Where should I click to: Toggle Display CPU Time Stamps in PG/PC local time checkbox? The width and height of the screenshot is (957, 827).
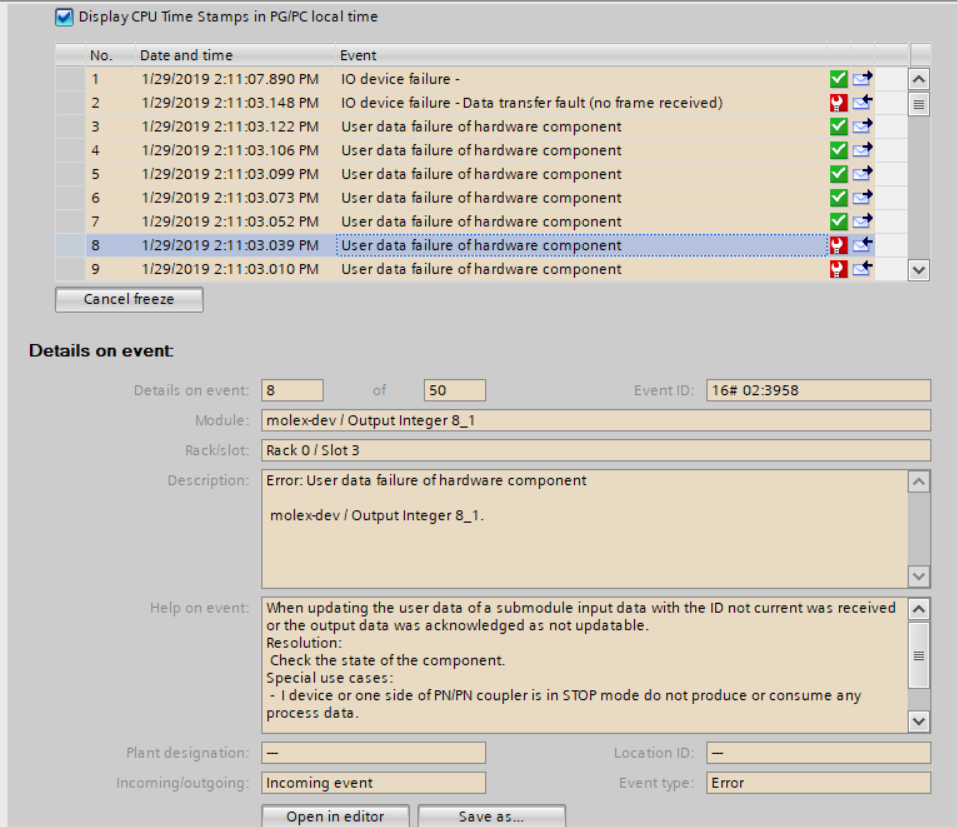click(x=64, y=17)
